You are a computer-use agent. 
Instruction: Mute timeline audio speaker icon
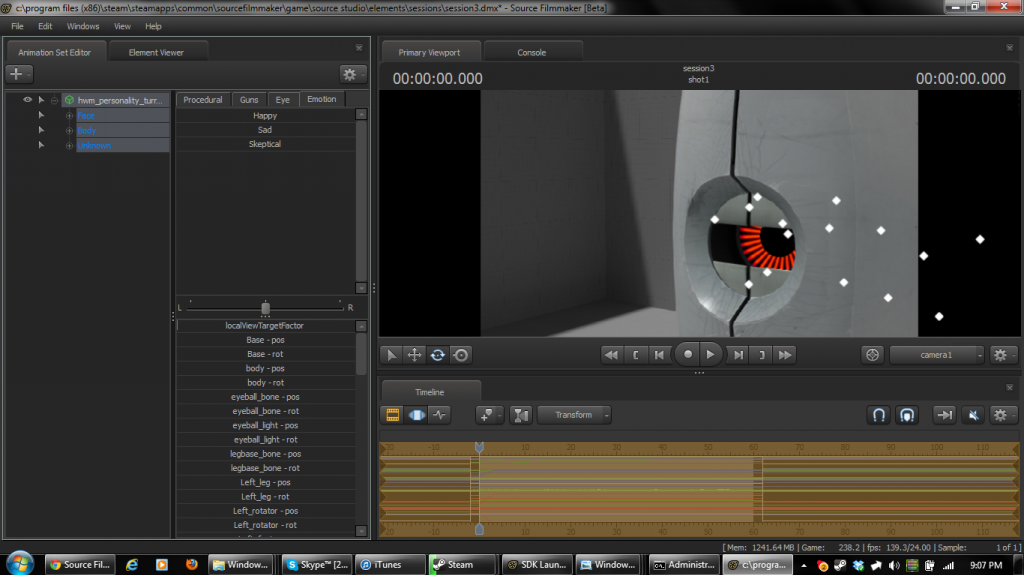point(973,415)
